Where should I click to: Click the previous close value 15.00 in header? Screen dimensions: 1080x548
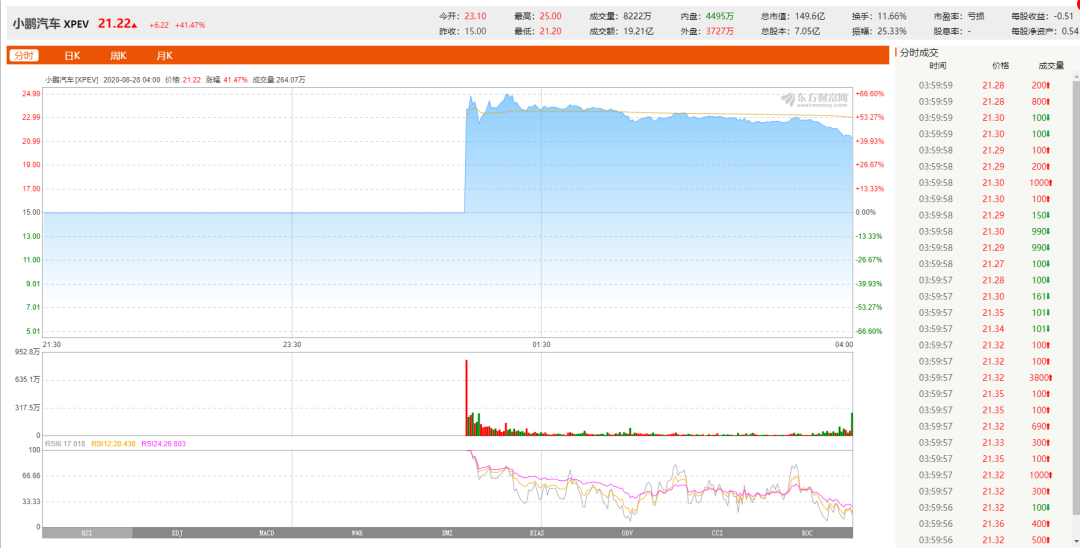475,31
